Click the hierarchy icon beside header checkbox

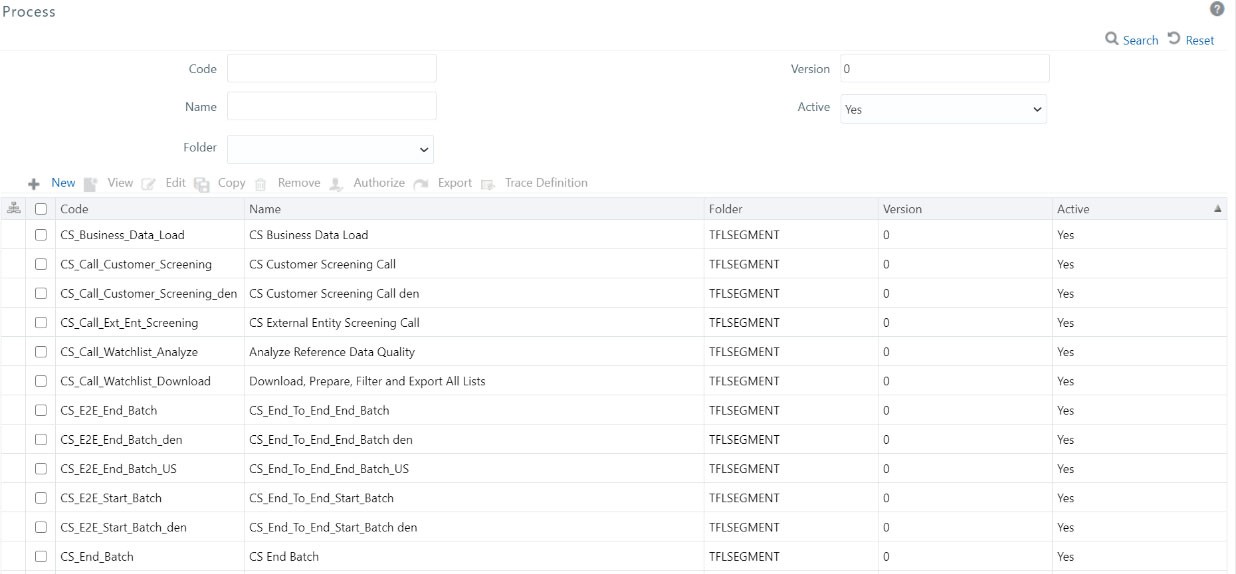coord(14,209)
